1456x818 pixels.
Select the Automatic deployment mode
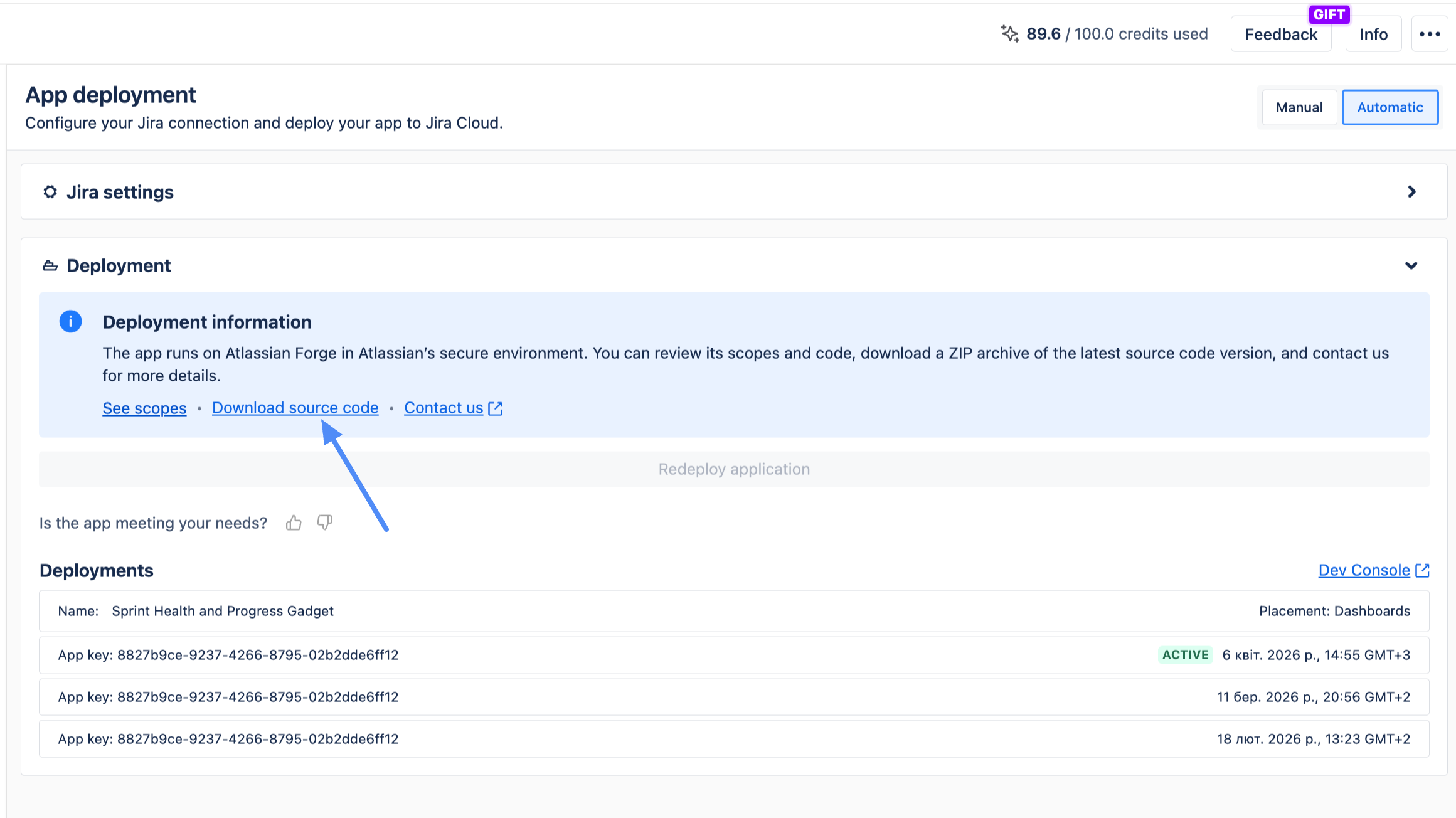(x=1390, y=107)
